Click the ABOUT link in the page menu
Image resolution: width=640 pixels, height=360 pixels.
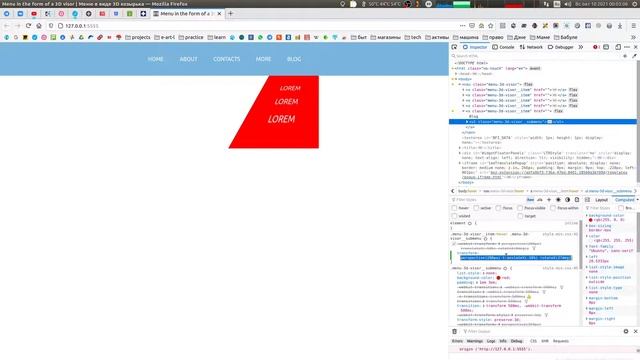(188, 59)
